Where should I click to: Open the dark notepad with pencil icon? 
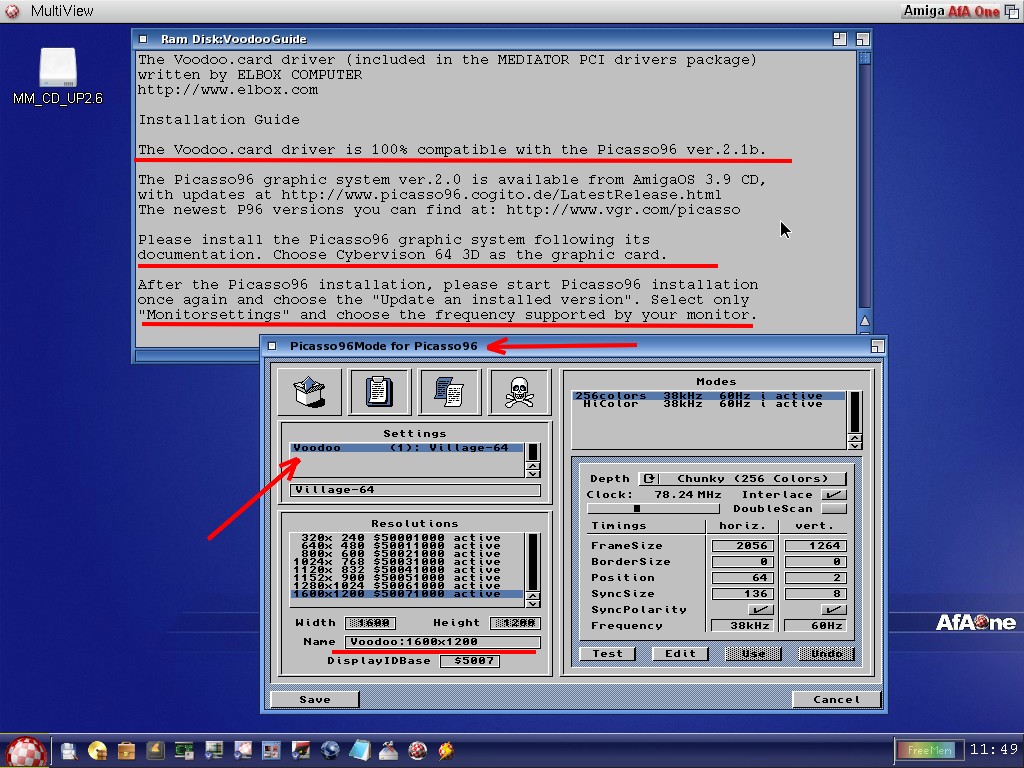(x=155, y=751)
